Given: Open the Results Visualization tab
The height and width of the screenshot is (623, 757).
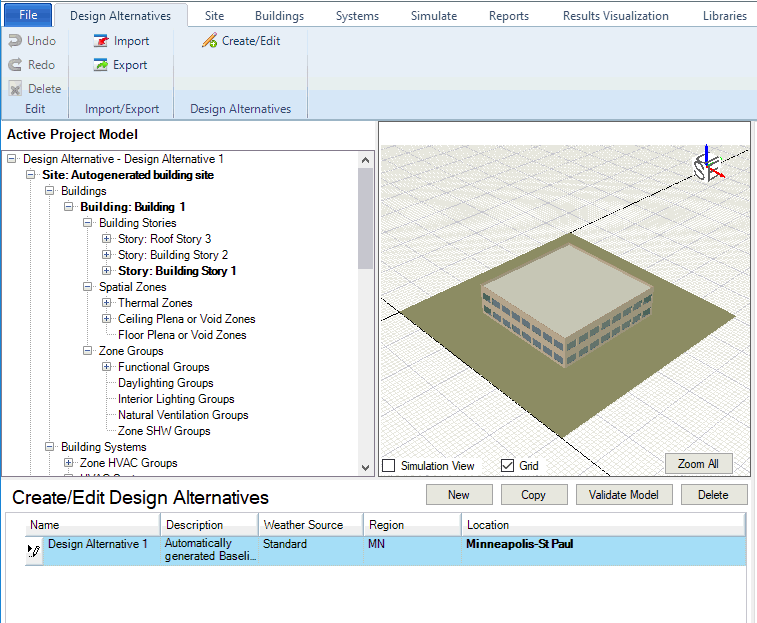Looking at the screenshot, I should point(615,16).
